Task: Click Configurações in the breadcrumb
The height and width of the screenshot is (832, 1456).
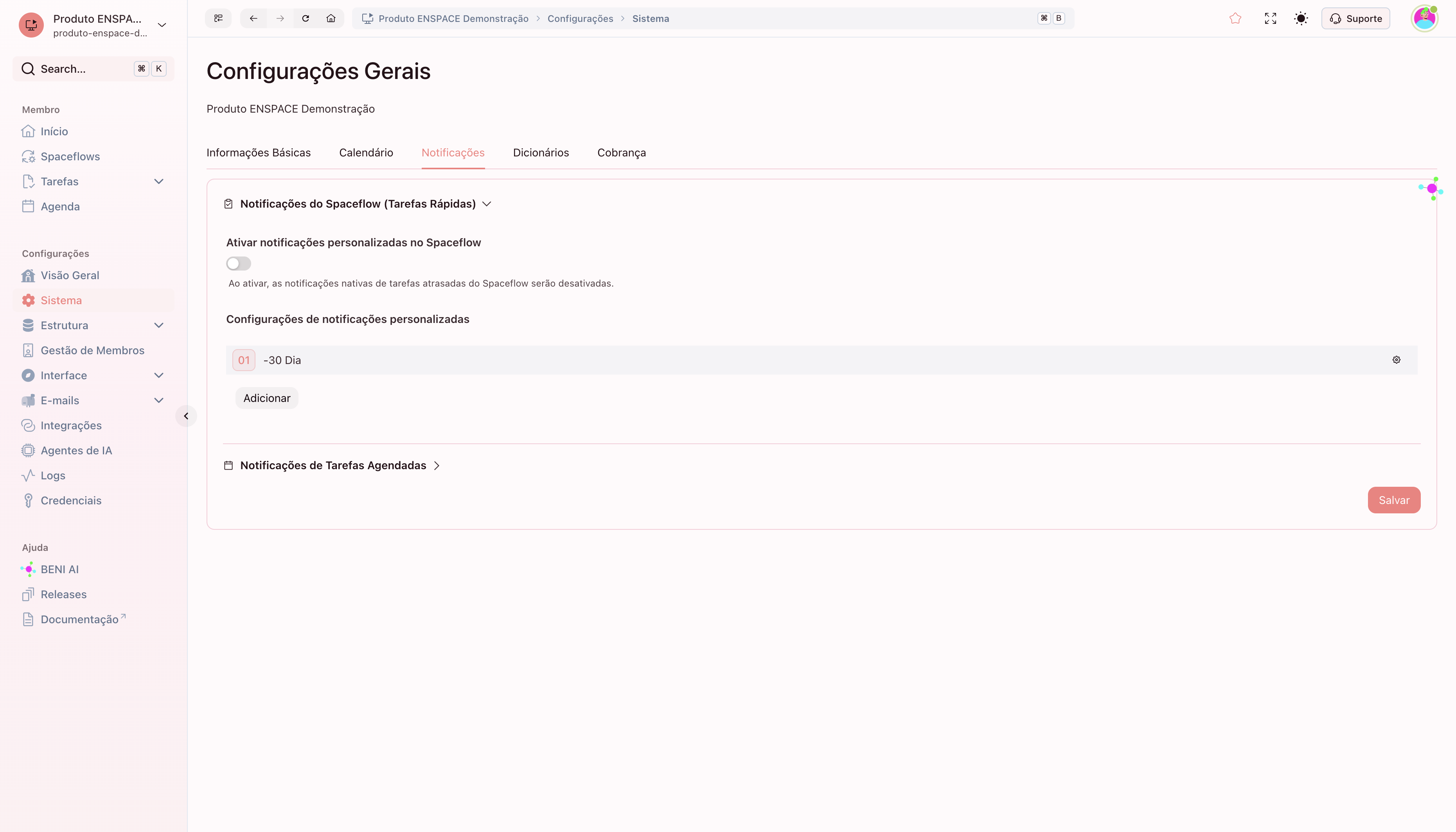Action: 580,18
